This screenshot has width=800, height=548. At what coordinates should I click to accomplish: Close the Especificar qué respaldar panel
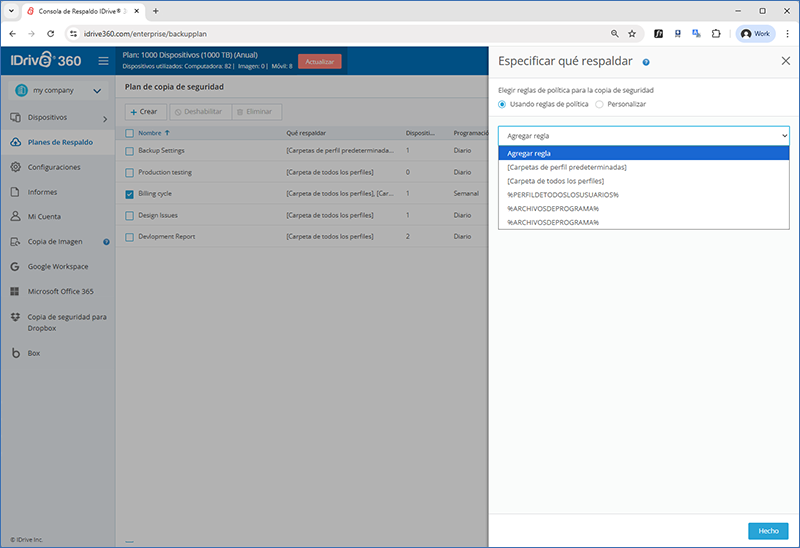tap(785, 61)
